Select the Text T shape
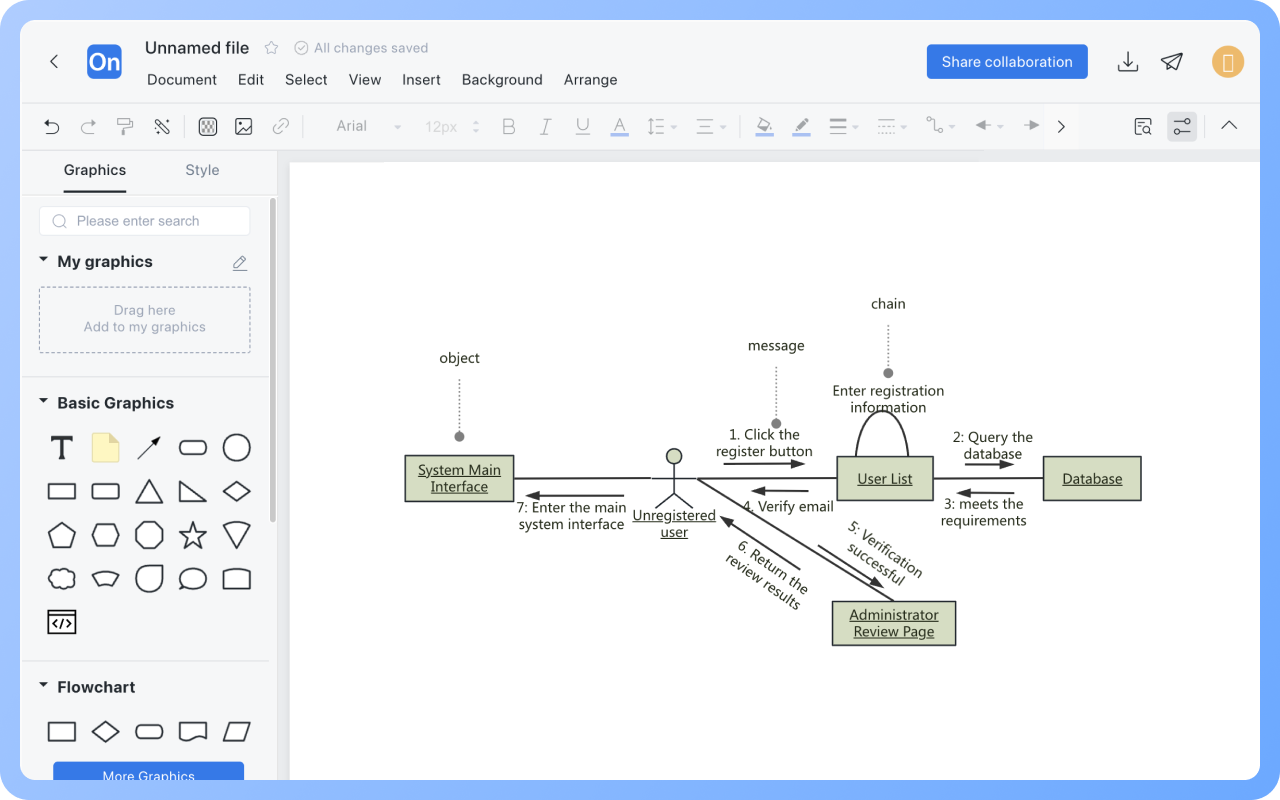Viewport: 1280px width, 800px height. 62,448
